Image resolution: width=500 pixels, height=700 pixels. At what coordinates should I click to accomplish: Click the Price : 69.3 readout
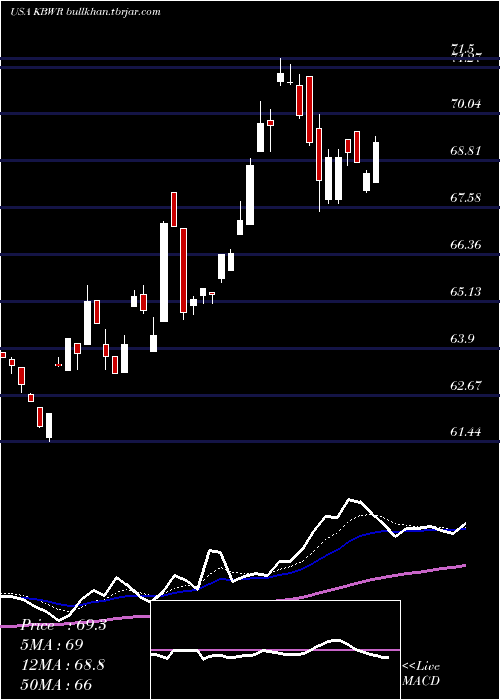pyautogui.click(x=63, y=625)
